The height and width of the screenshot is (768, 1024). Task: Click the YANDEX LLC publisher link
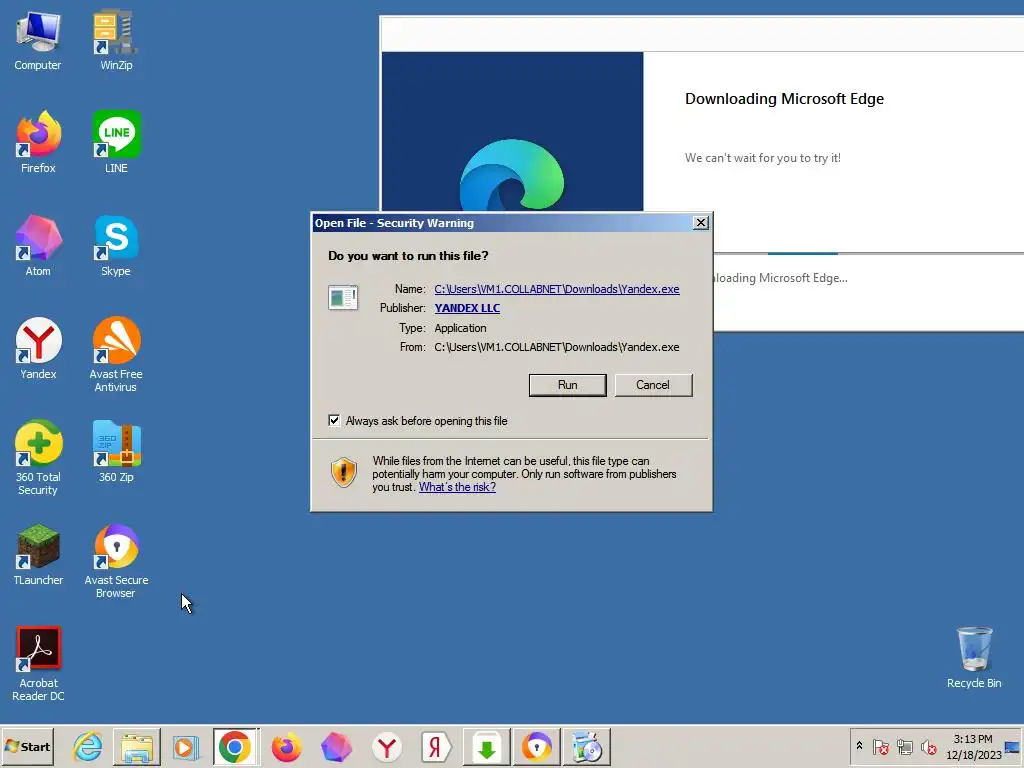467,308
